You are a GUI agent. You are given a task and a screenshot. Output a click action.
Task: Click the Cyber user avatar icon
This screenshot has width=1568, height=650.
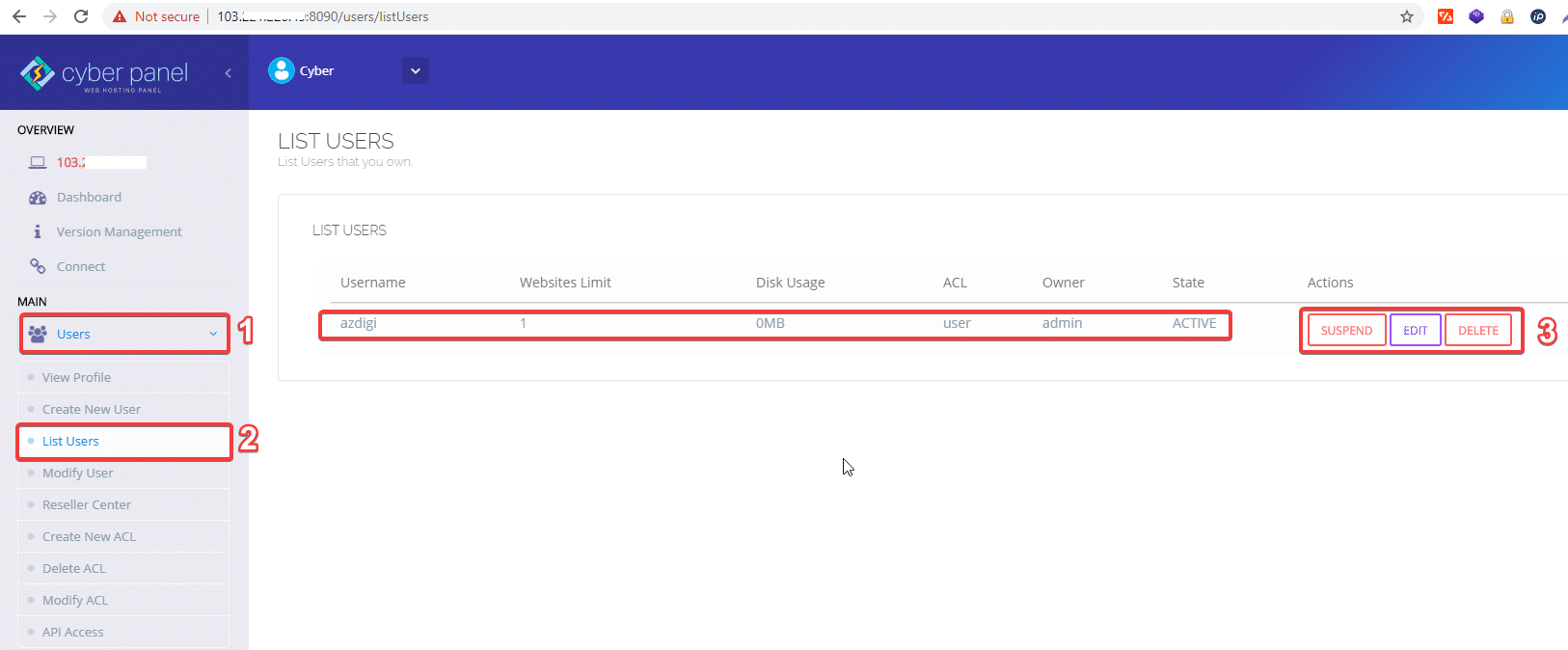(x=282, y=70)
